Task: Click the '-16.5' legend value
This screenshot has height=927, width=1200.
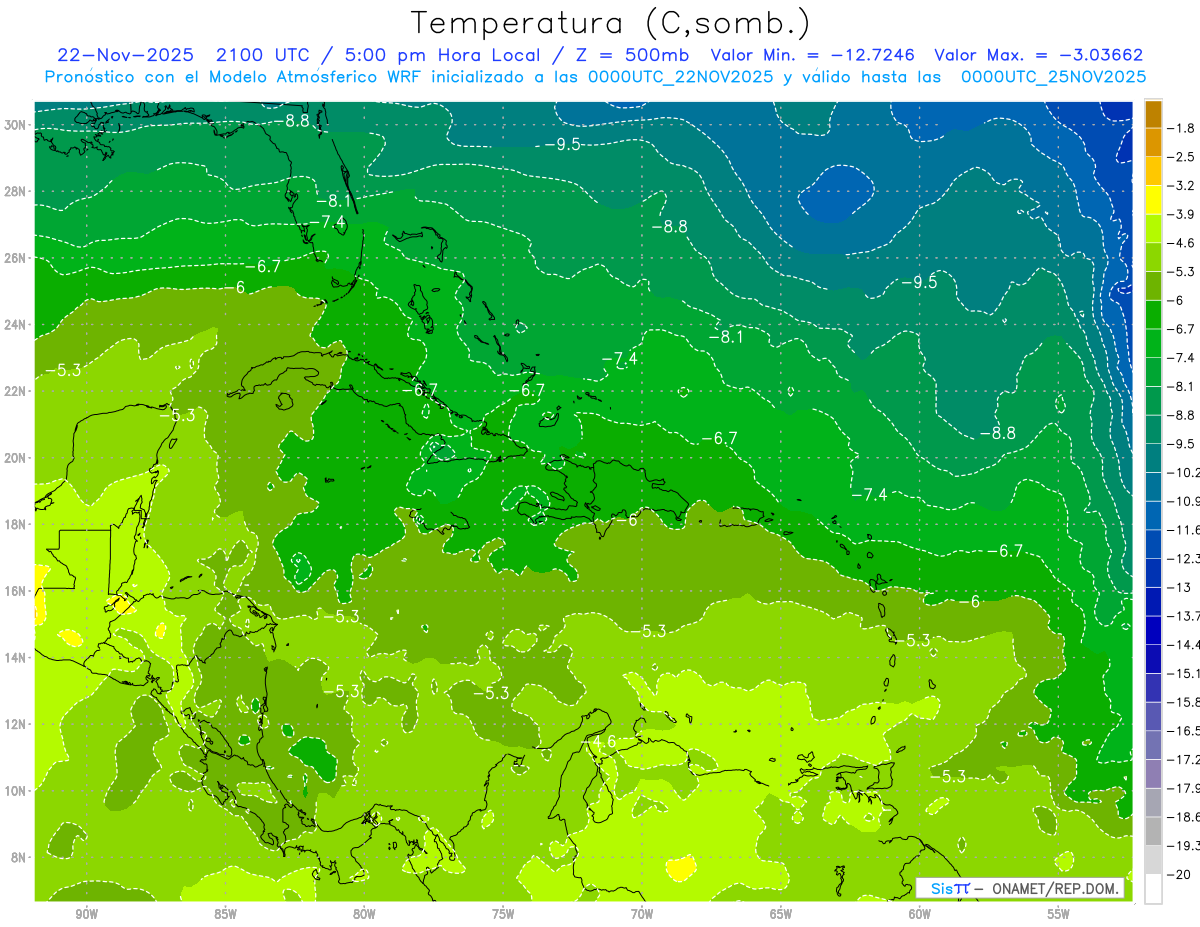Action: click(1182, 731)
